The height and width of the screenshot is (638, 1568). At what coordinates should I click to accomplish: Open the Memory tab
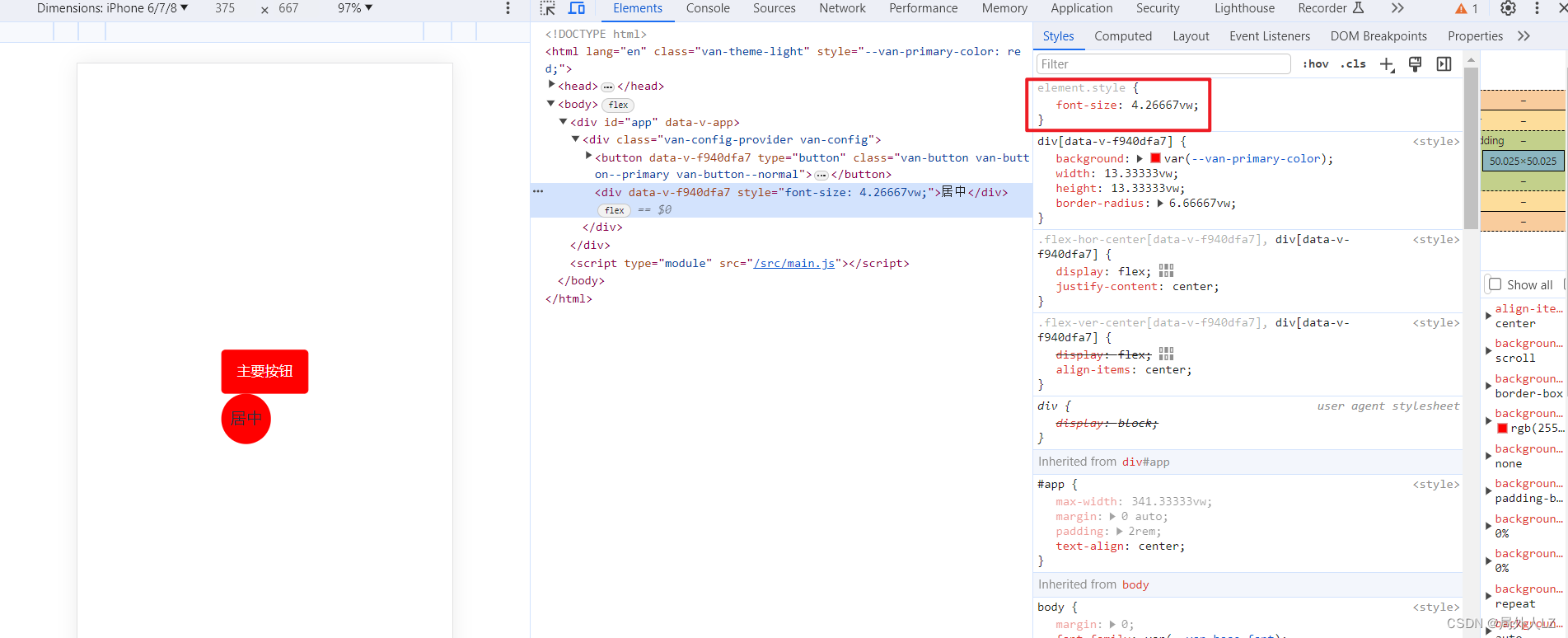[x=1004, y=8]
